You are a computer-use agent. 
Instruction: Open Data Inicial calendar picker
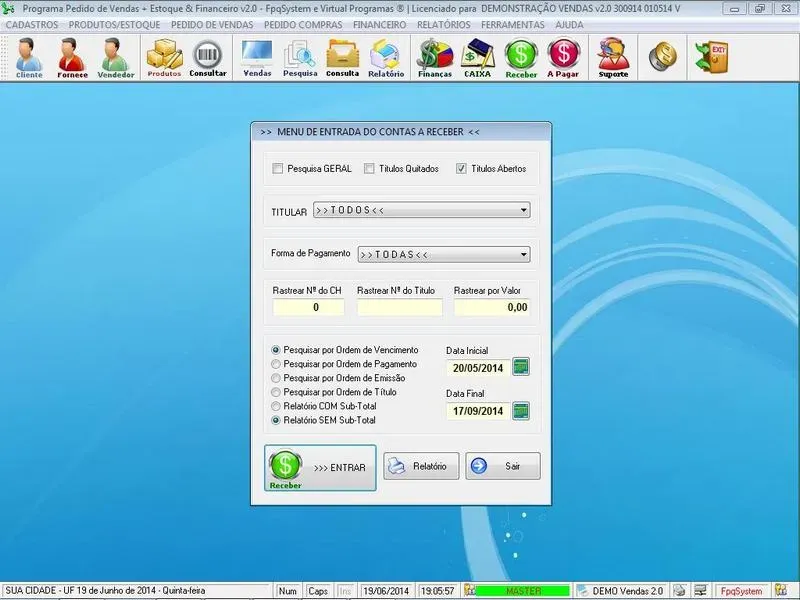click(520, 367)
